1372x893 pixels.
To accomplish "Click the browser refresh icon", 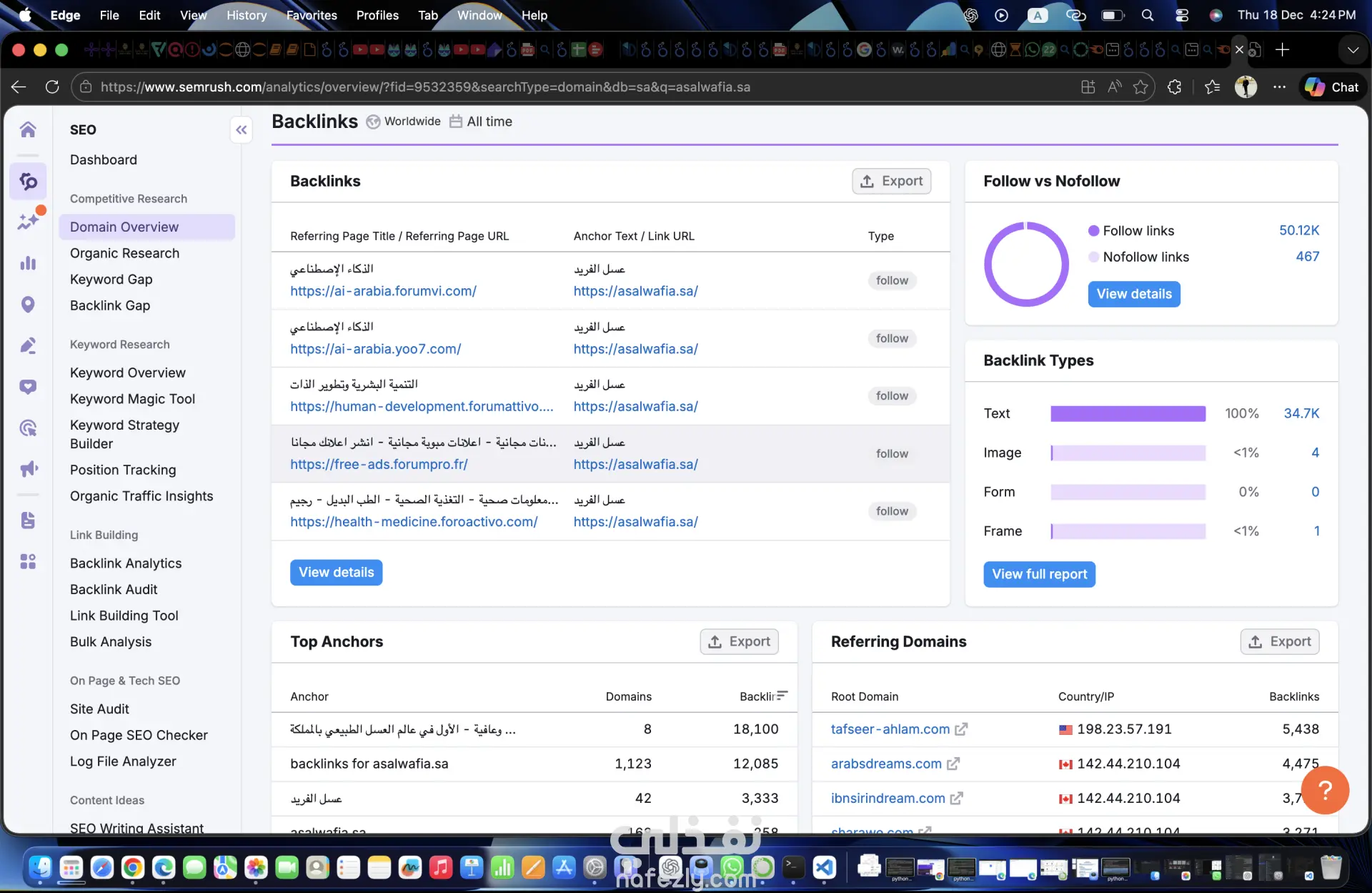I will click(52, 87).
